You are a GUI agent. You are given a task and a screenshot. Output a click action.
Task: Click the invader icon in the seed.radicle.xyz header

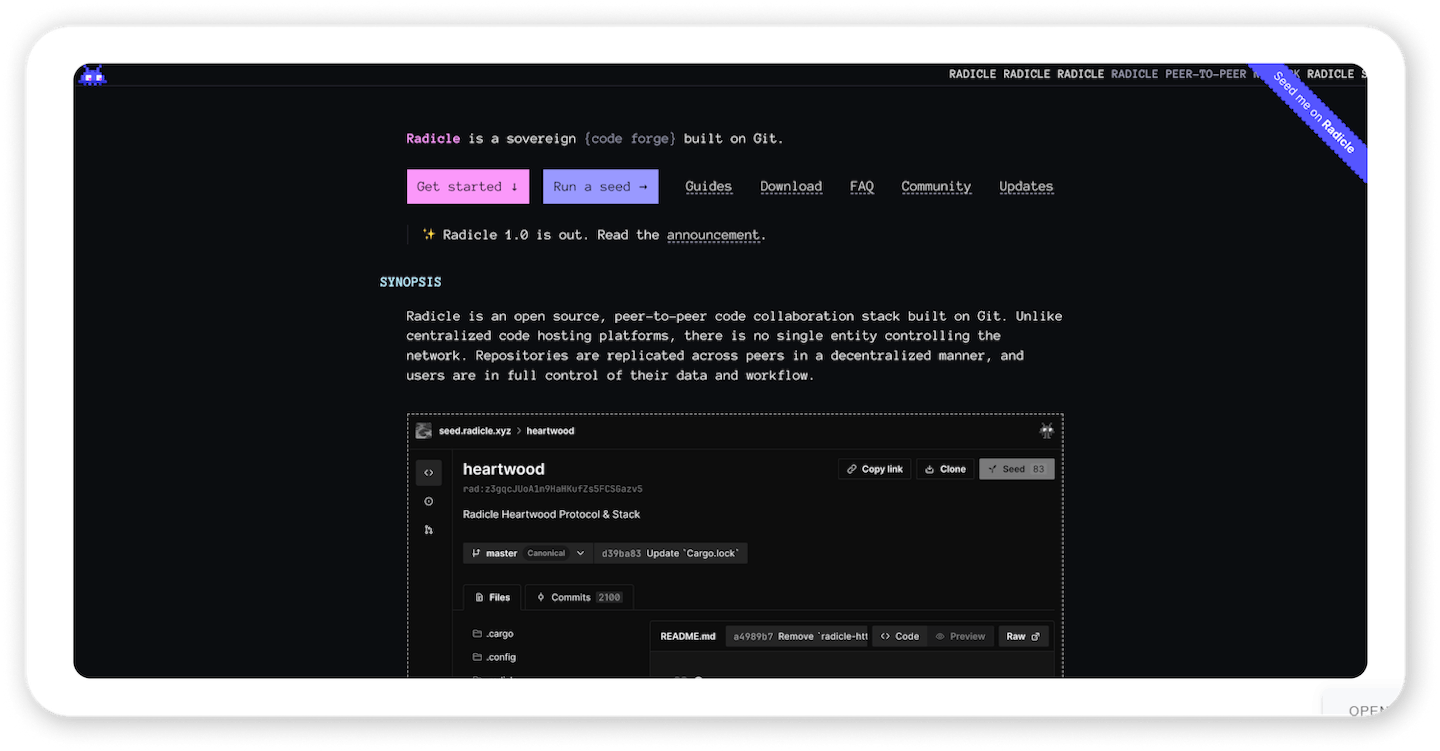1046,430
